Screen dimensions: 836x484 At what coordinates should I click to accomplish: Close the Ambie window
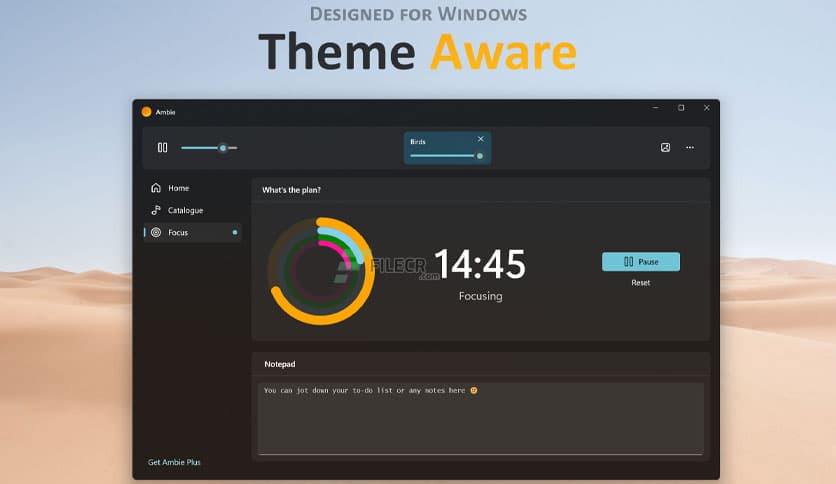[706, 108]
